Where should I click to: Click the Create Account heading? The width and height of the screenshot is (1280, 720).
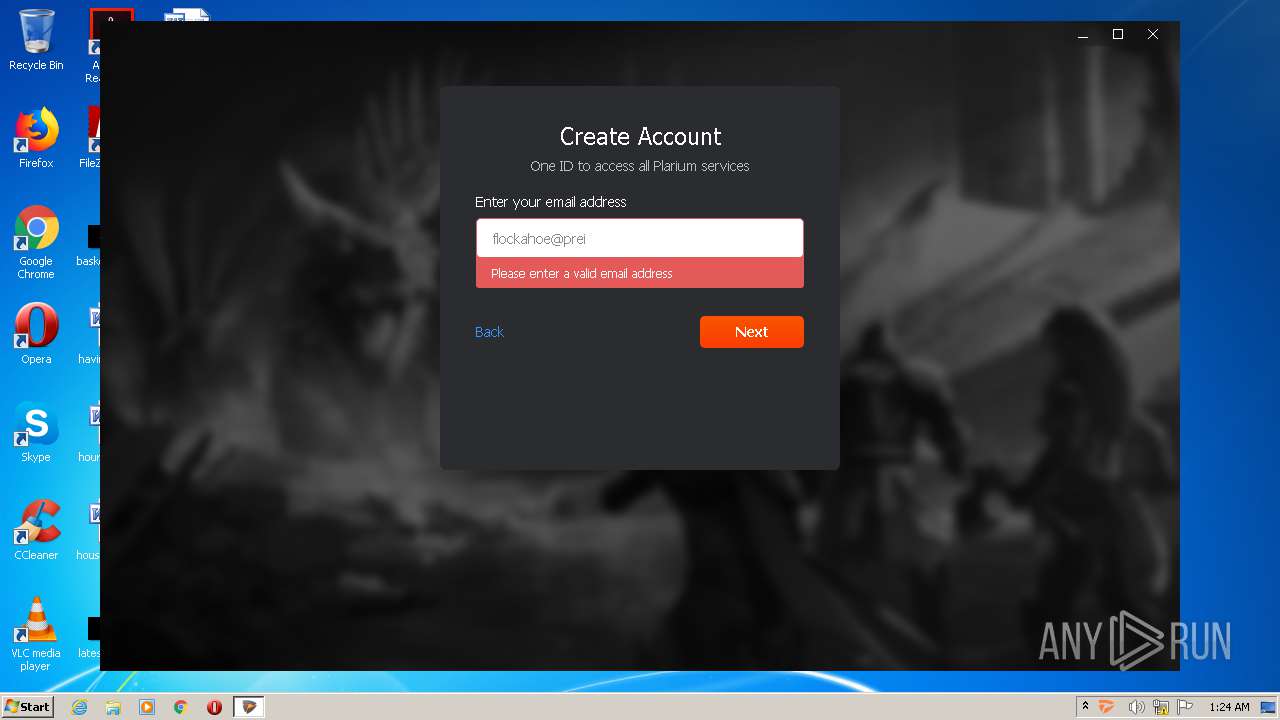point(640,136)
